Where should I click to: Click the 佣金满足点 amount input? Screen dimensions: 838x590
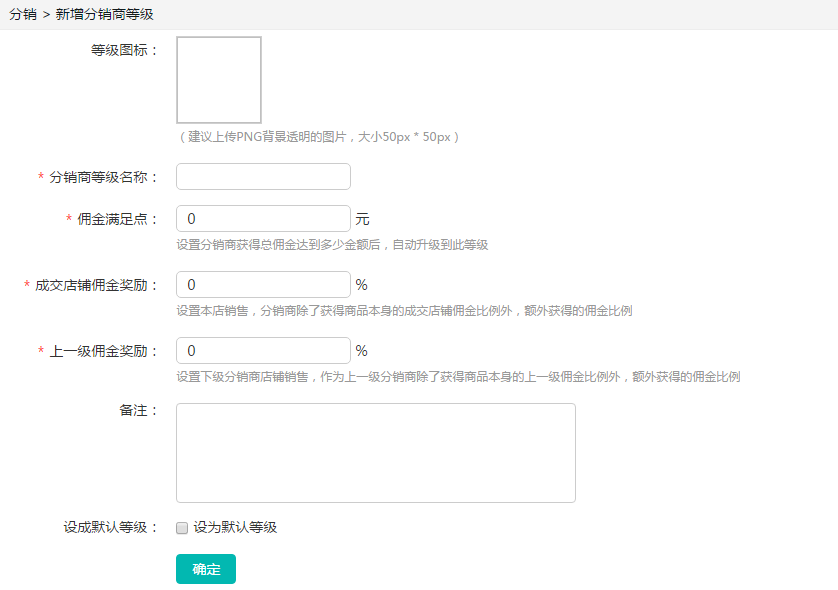tap(263, 219)
